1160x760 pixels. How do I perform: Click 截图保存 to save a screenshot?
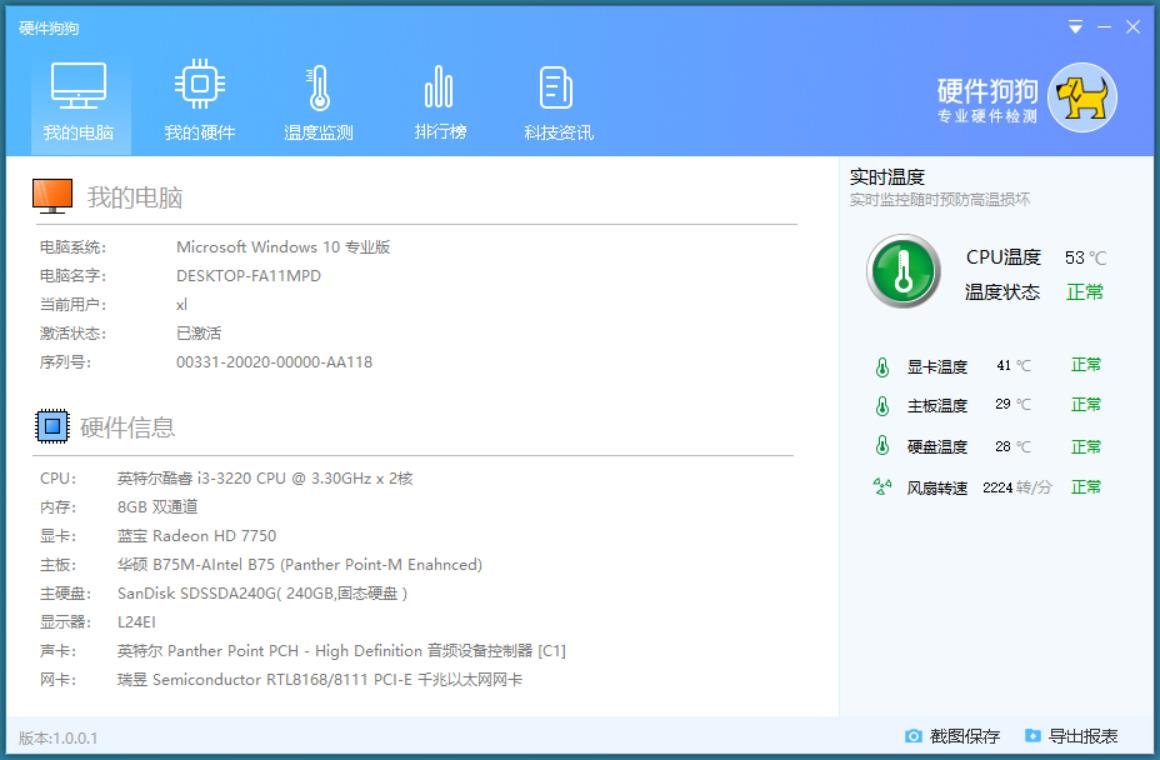coord(953,737)
